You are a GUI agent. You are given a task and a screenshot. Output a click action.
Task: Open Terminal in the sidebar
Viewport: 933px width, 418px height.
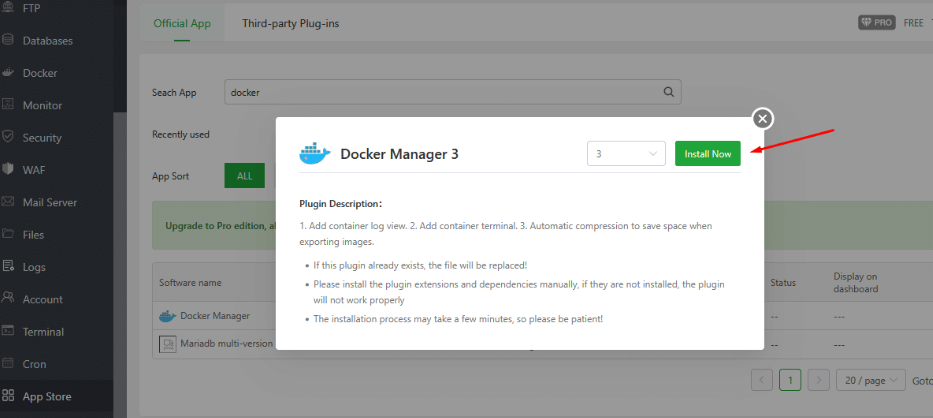pyautogui.click(x=43, y=331)
